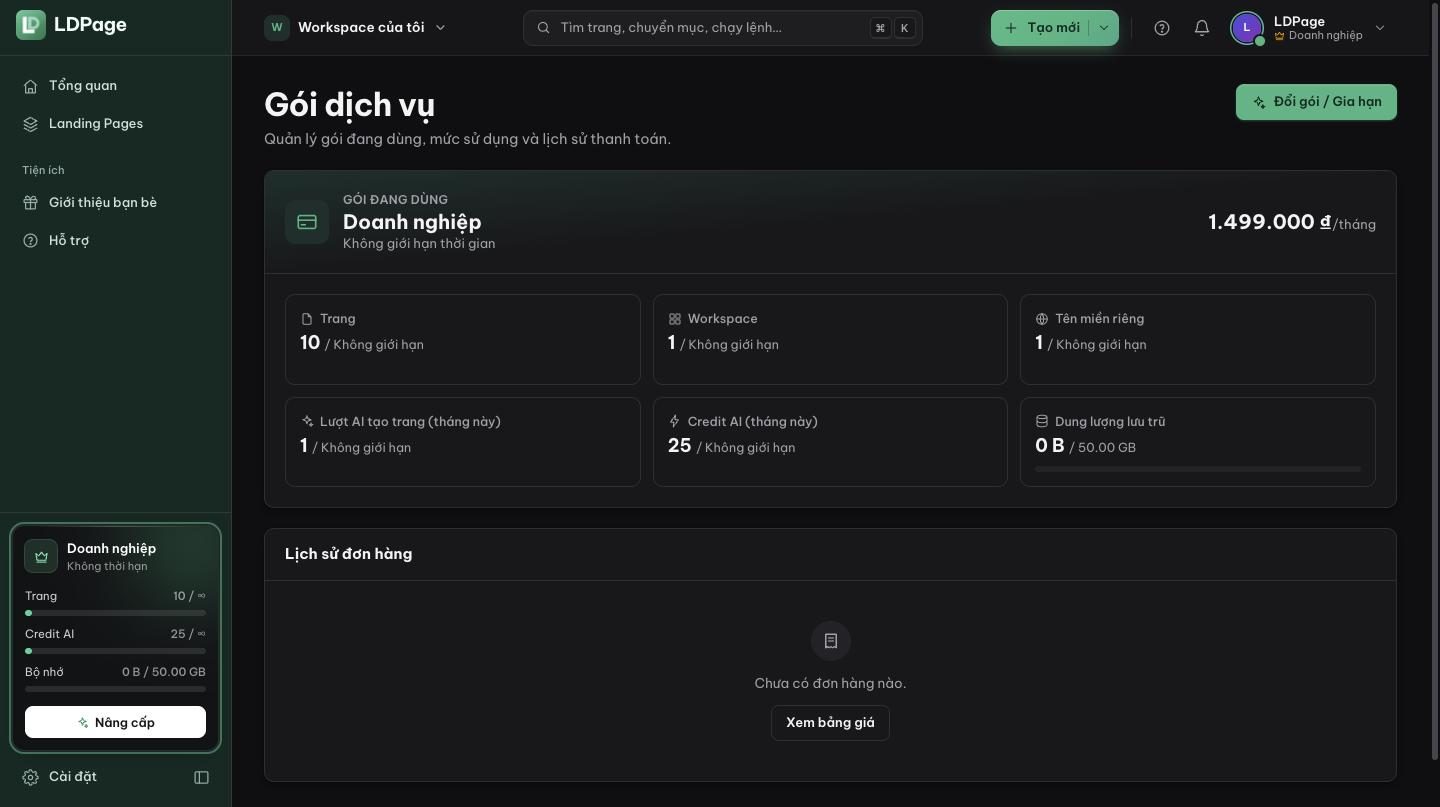Click the user avatar with letter L
This screenshot has height=807, width=1440.
pos(1247,28)
